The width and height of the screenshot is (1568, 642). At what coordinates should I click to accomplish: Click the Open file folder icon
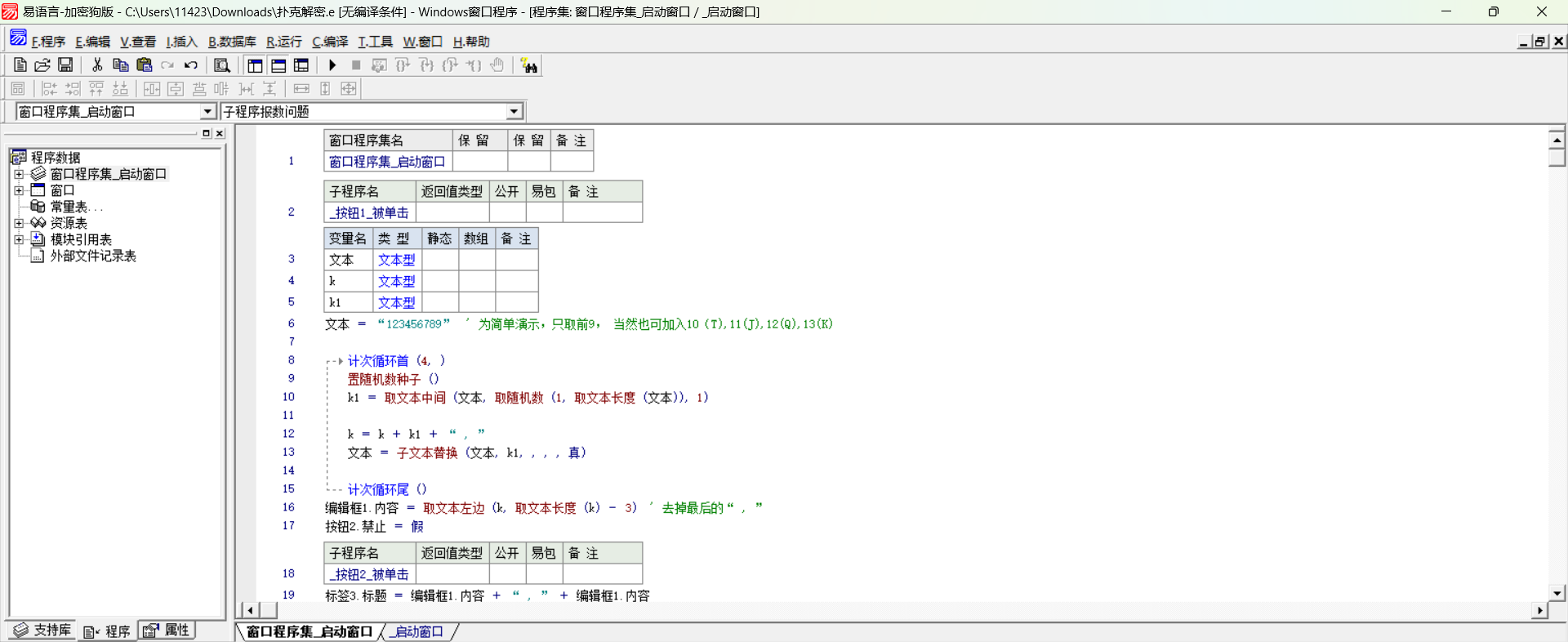(42, 65)
